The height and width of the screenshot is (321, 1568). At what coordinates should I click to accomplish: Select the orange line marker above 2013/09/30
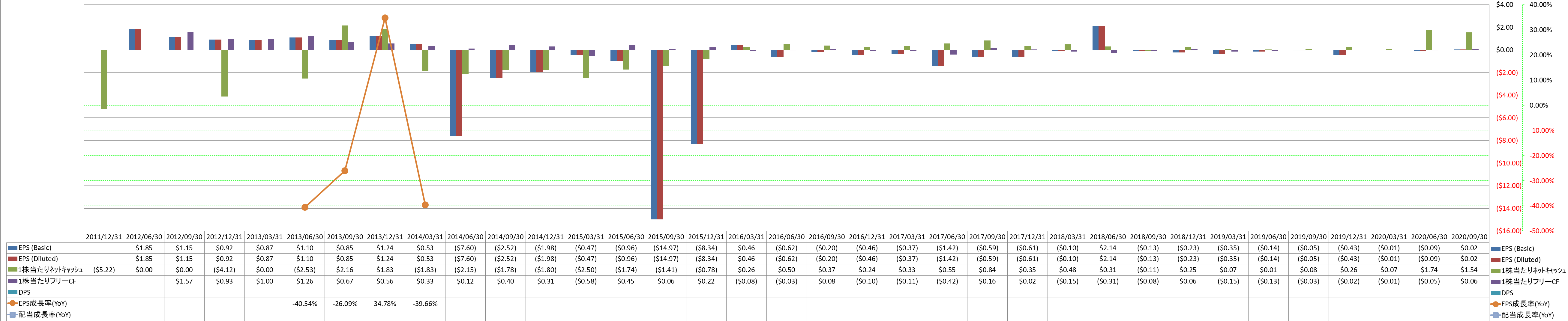tap(344, 171)
